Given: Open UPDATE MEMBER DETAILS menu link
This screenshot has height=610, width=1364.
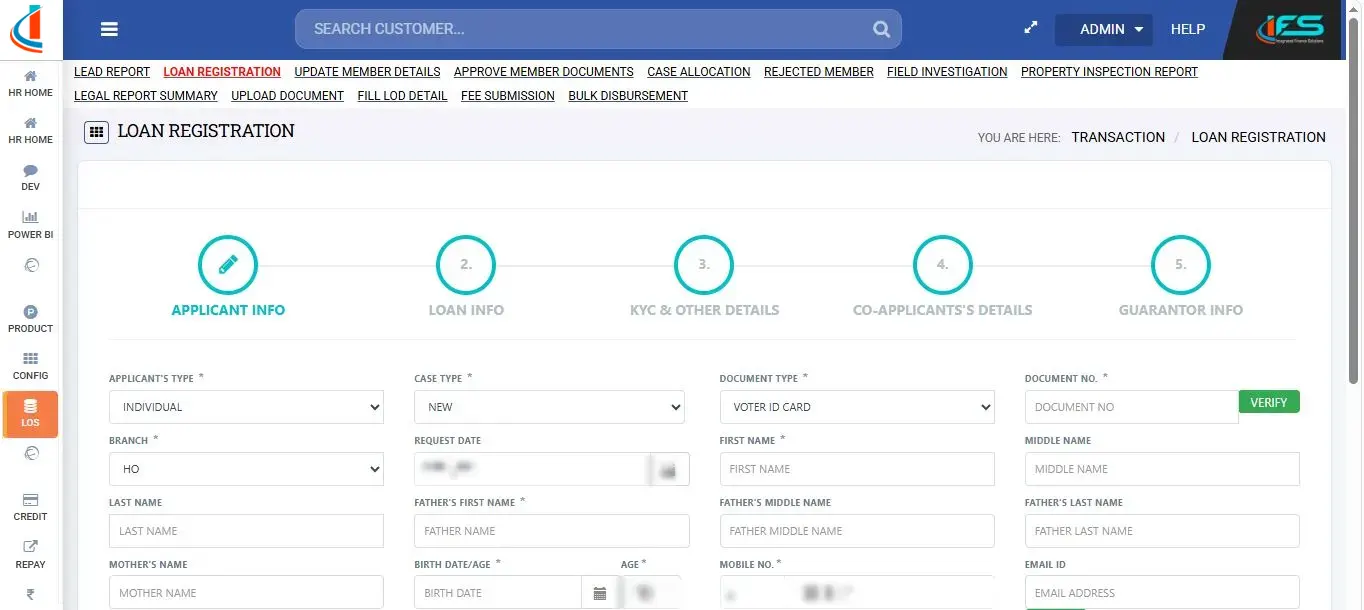Looking at the screenshot, I should click(x=367, y=72).
